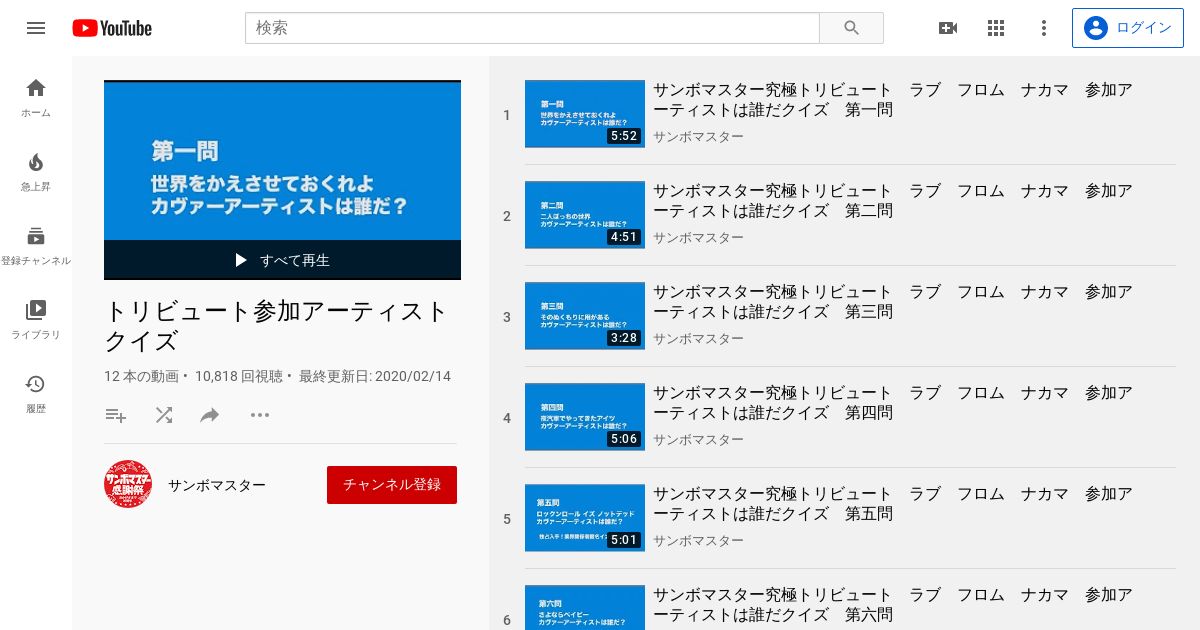Image resolution: width=1200 pixels, height=630 pixels.
Task: Open video title ending 第六問
Action: (x=893, y=605)
